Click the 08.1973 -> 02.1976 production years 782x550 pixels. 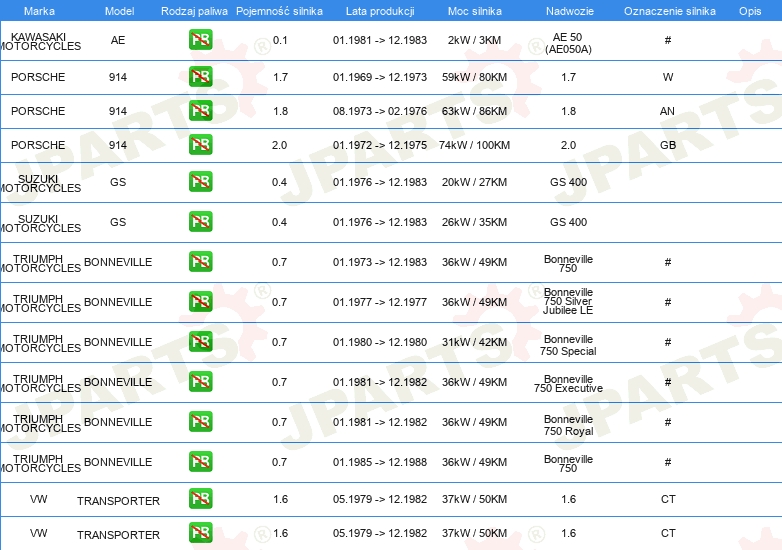click(380, 111)
